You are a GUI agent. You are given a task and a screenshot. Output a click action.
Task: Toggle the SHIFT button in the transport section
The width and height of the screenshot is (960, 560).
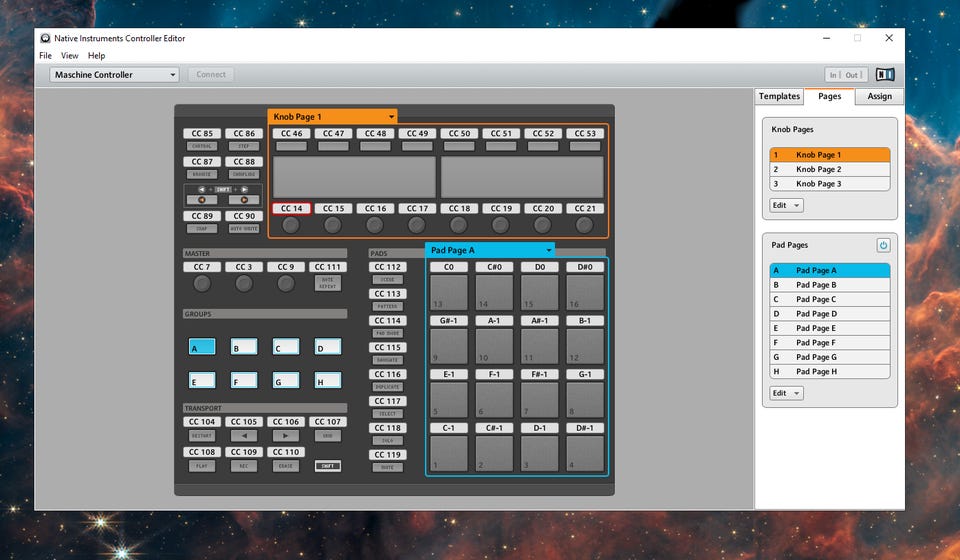[327, 466]
